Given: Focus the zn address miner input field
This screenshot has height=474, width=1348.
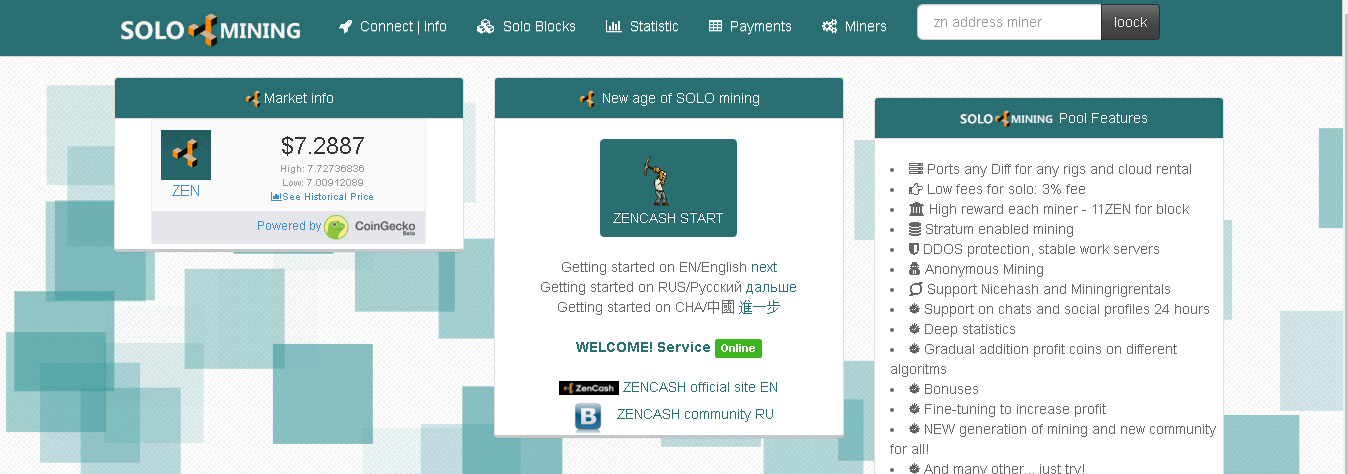Looking at the screenshot, I should coord(1009,22).
